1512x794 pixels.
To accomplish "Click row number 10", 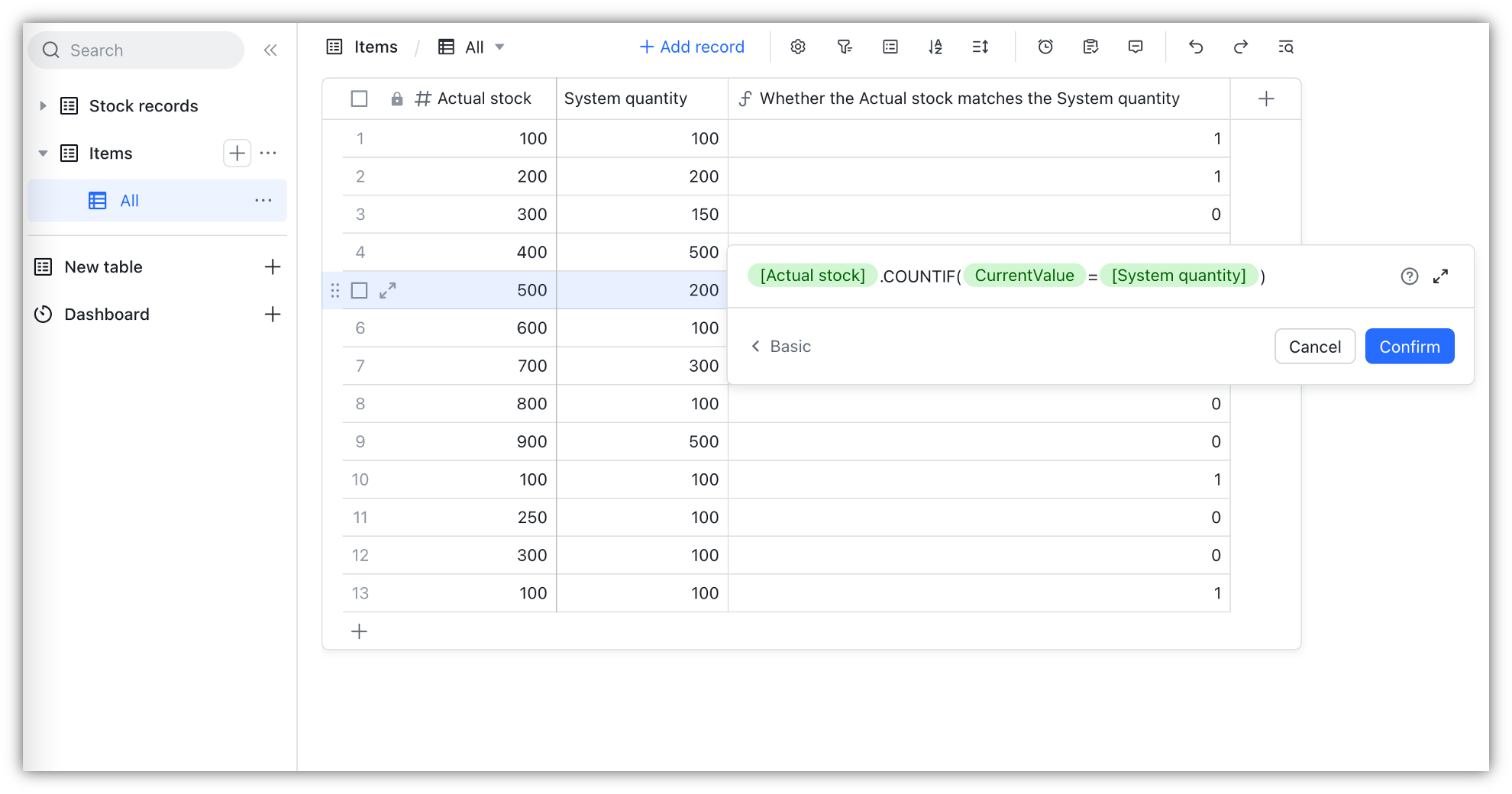I will (360, 479).
